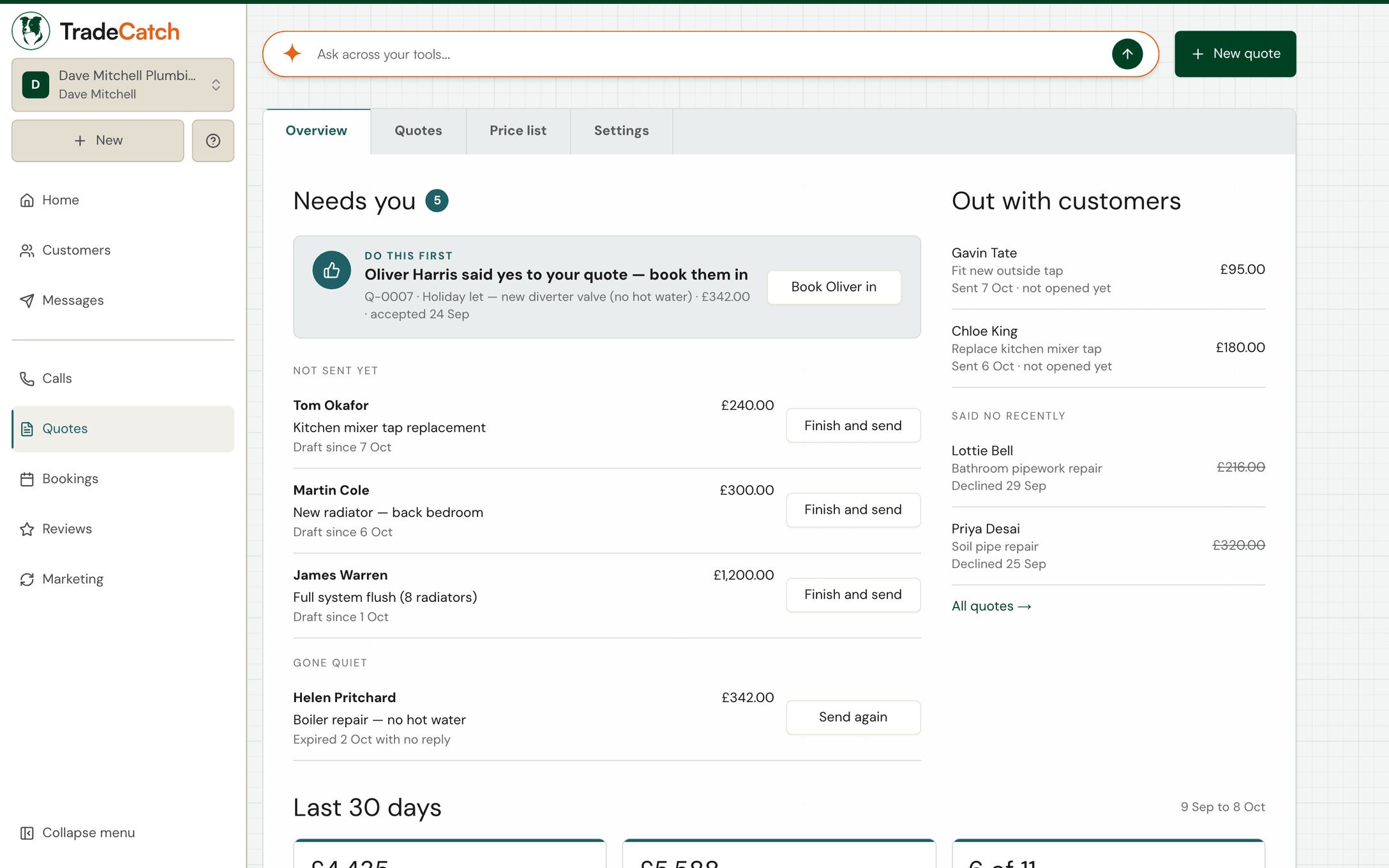This screenshot has width=1389, height=868.
Task: Switch to the Overview tab
Action: coord(317,131)
